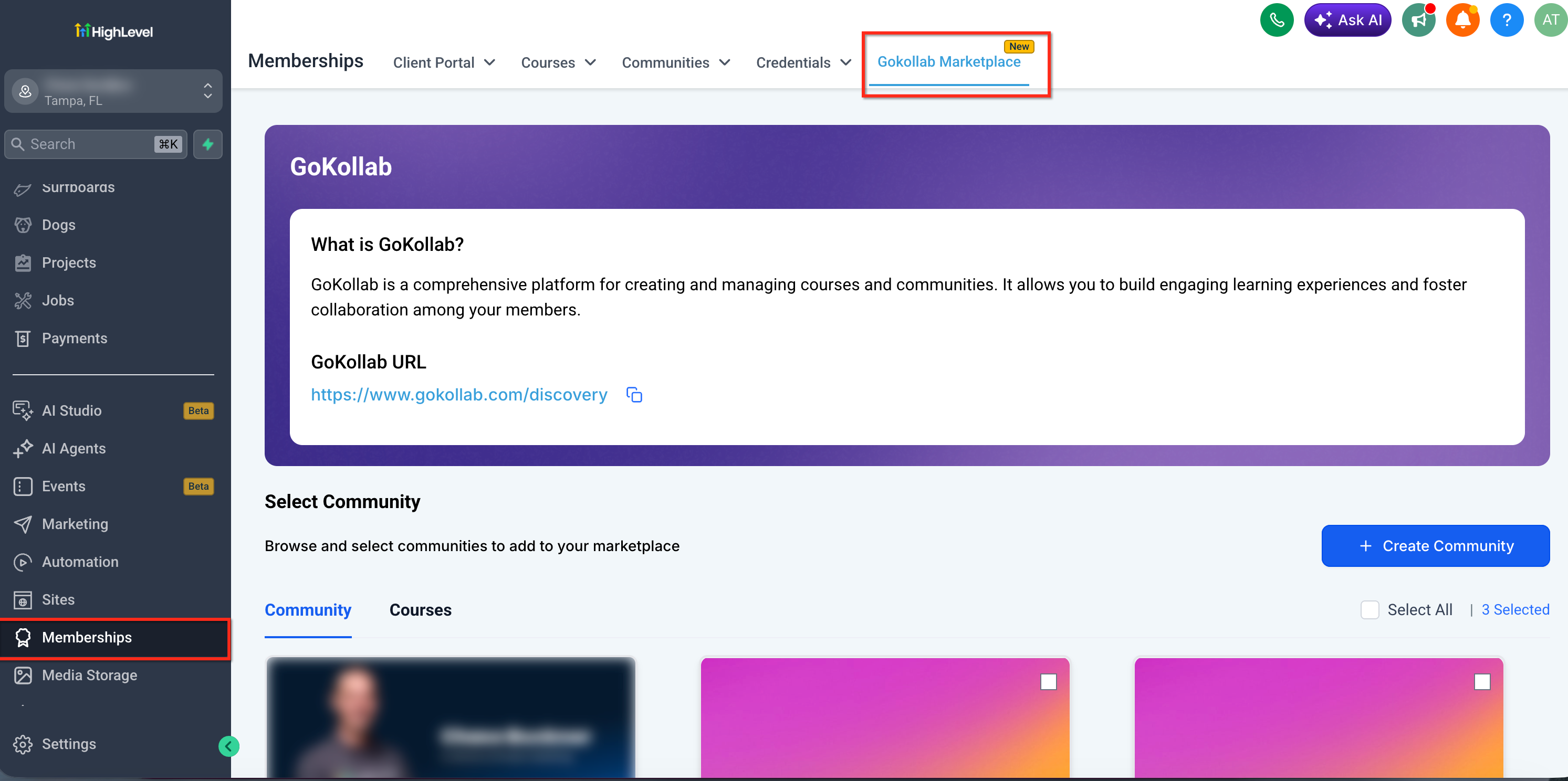The width and height of the screenshot is (1568, 781).
Task: Click the Ask AI button
Action: (1347, 20)
